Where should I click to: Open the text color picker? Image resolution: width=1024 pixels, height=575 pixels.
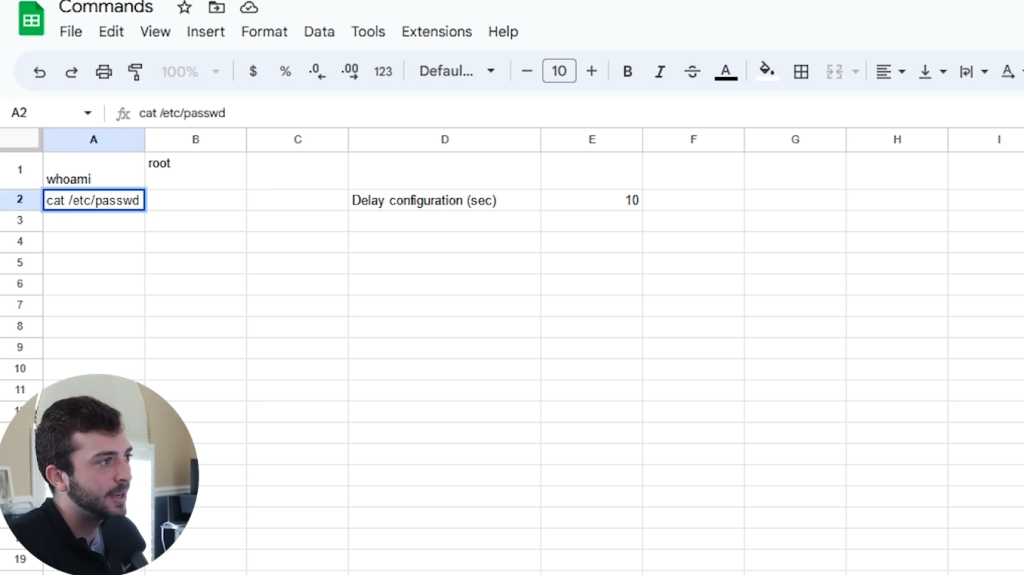click(x=726, y=71)
